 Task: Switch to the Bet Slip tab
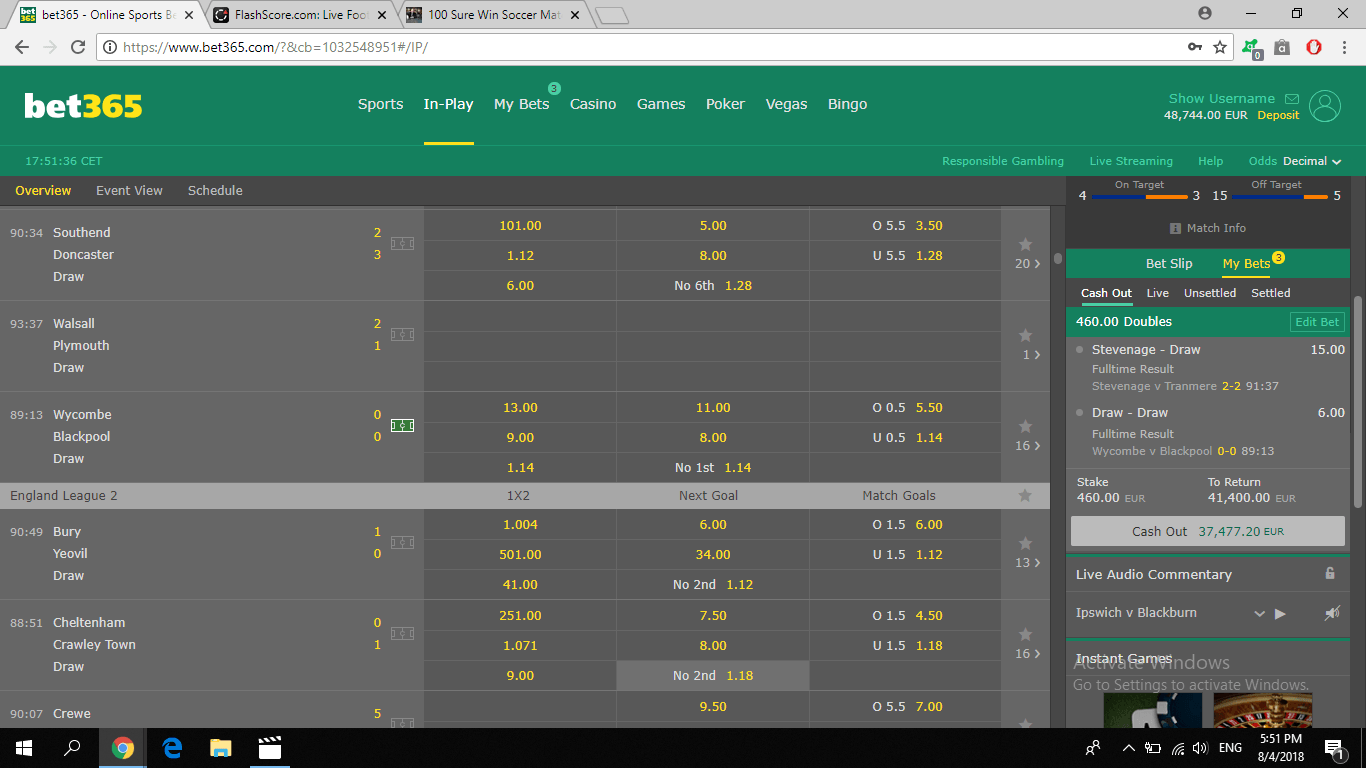(1169, 264)
